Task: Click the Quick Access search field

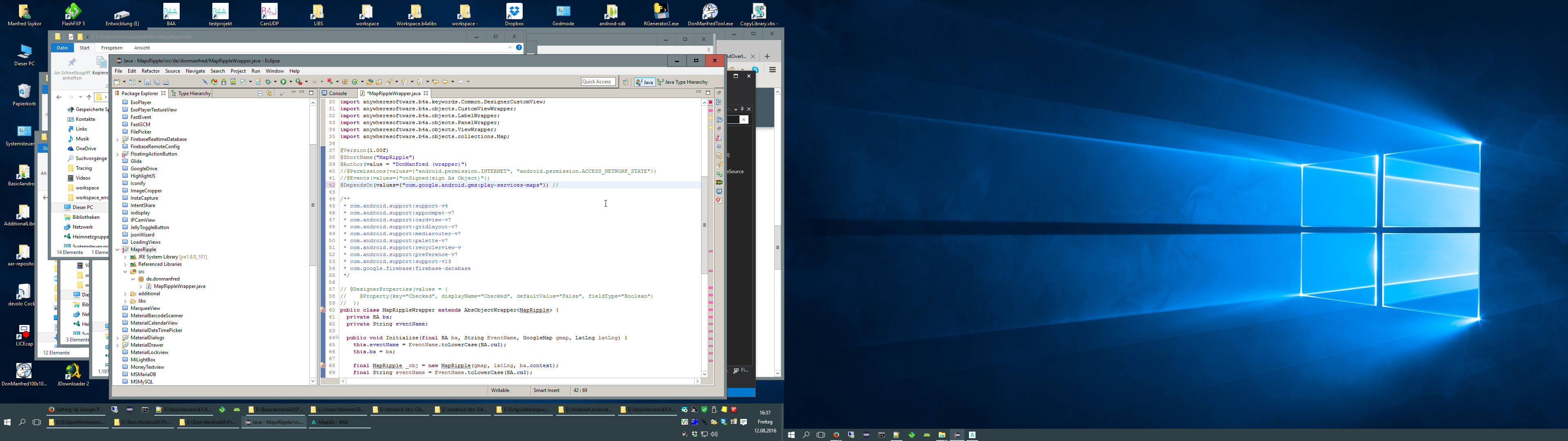Action: click(x=598, y=82)
